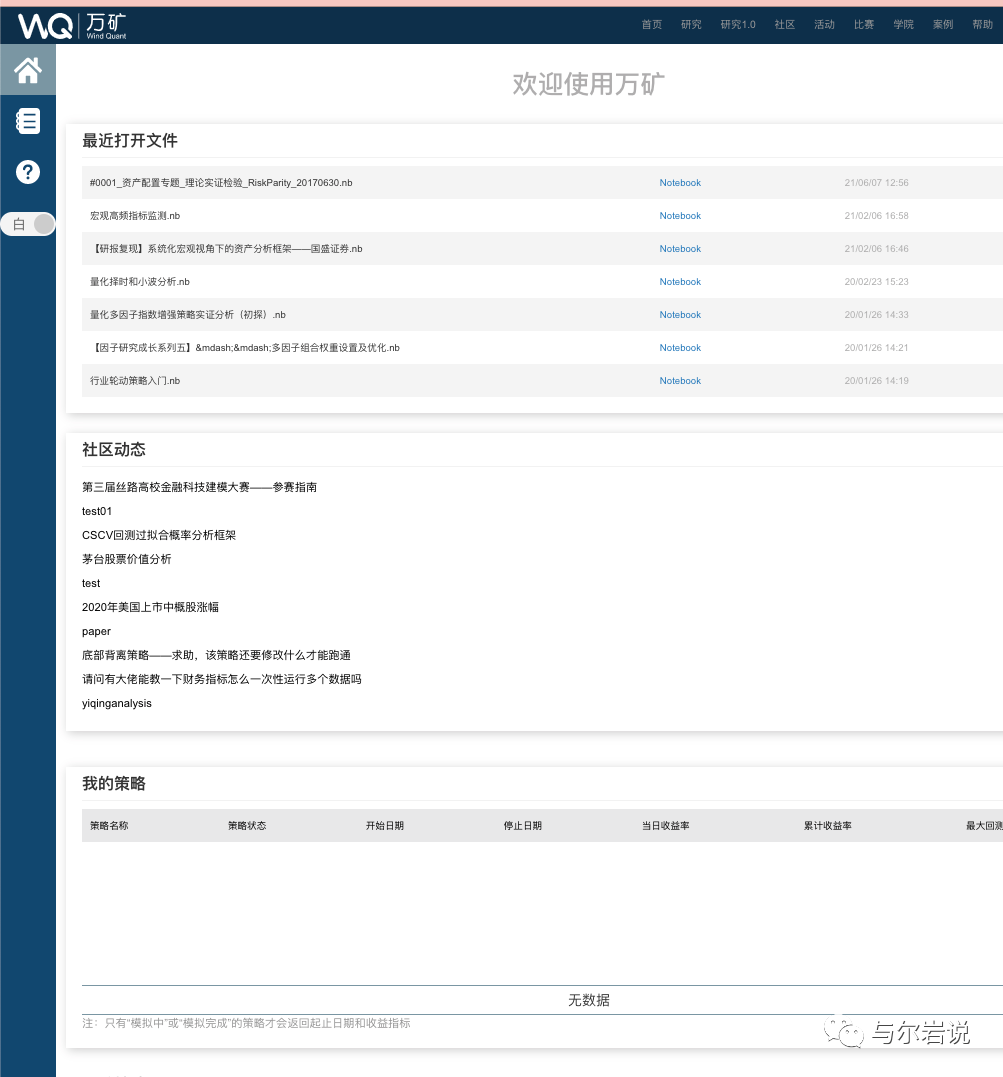Click the home icon in sidebar

(27, 69)
